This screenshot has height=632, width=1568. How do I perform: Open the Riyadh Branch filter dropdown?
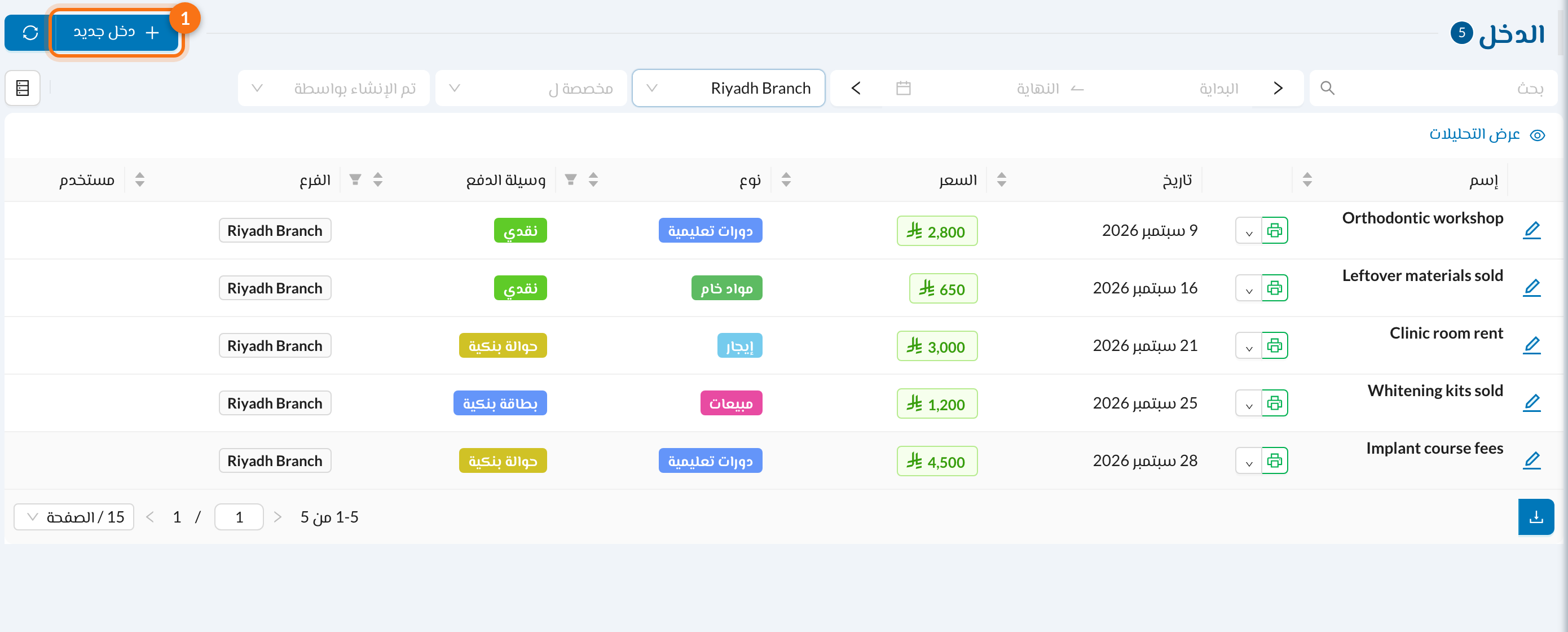(x=728, y=88)
